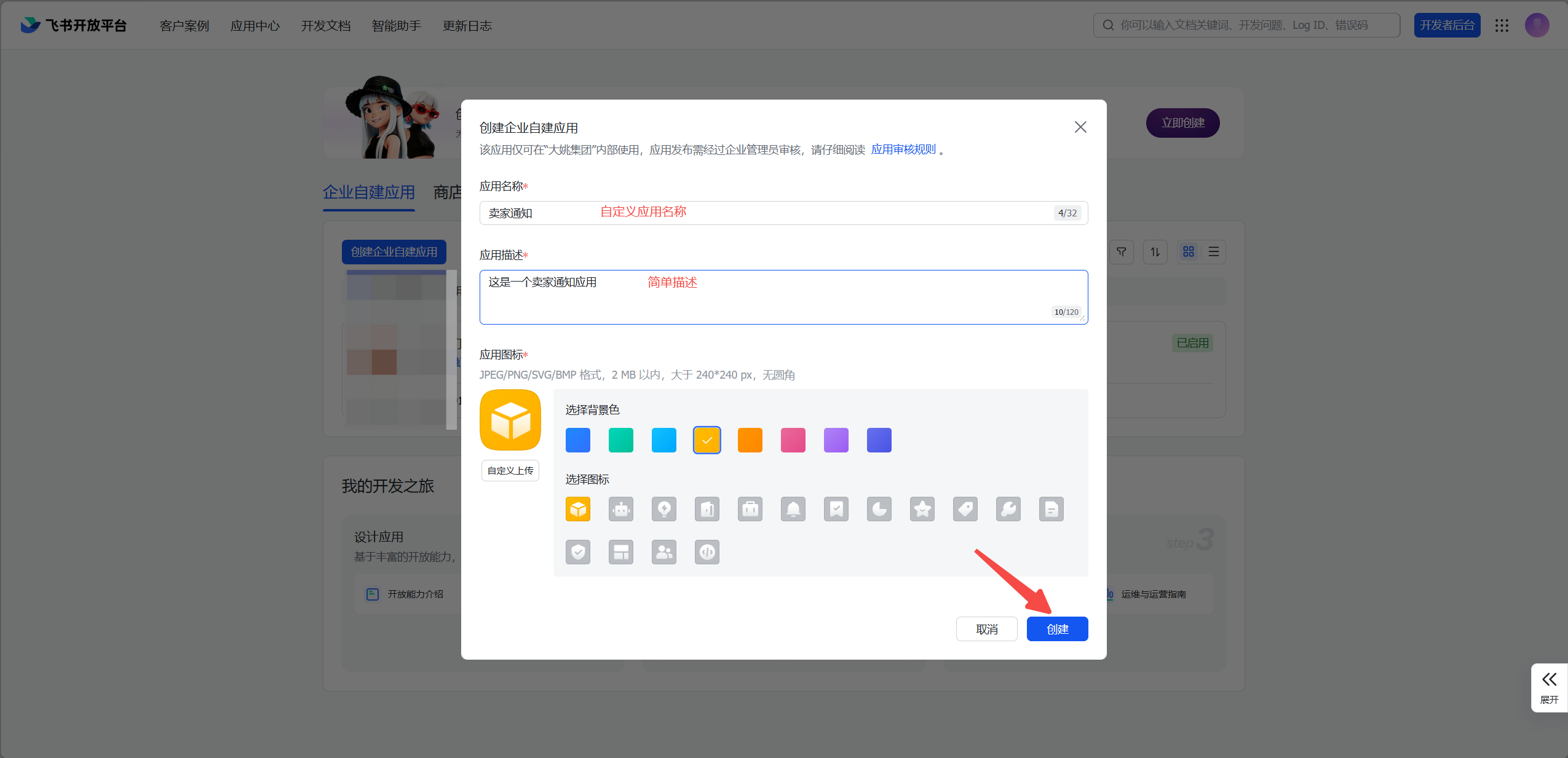Open the 更新日志 menu
Screen dimensions: 1568x758
[467, 26]
